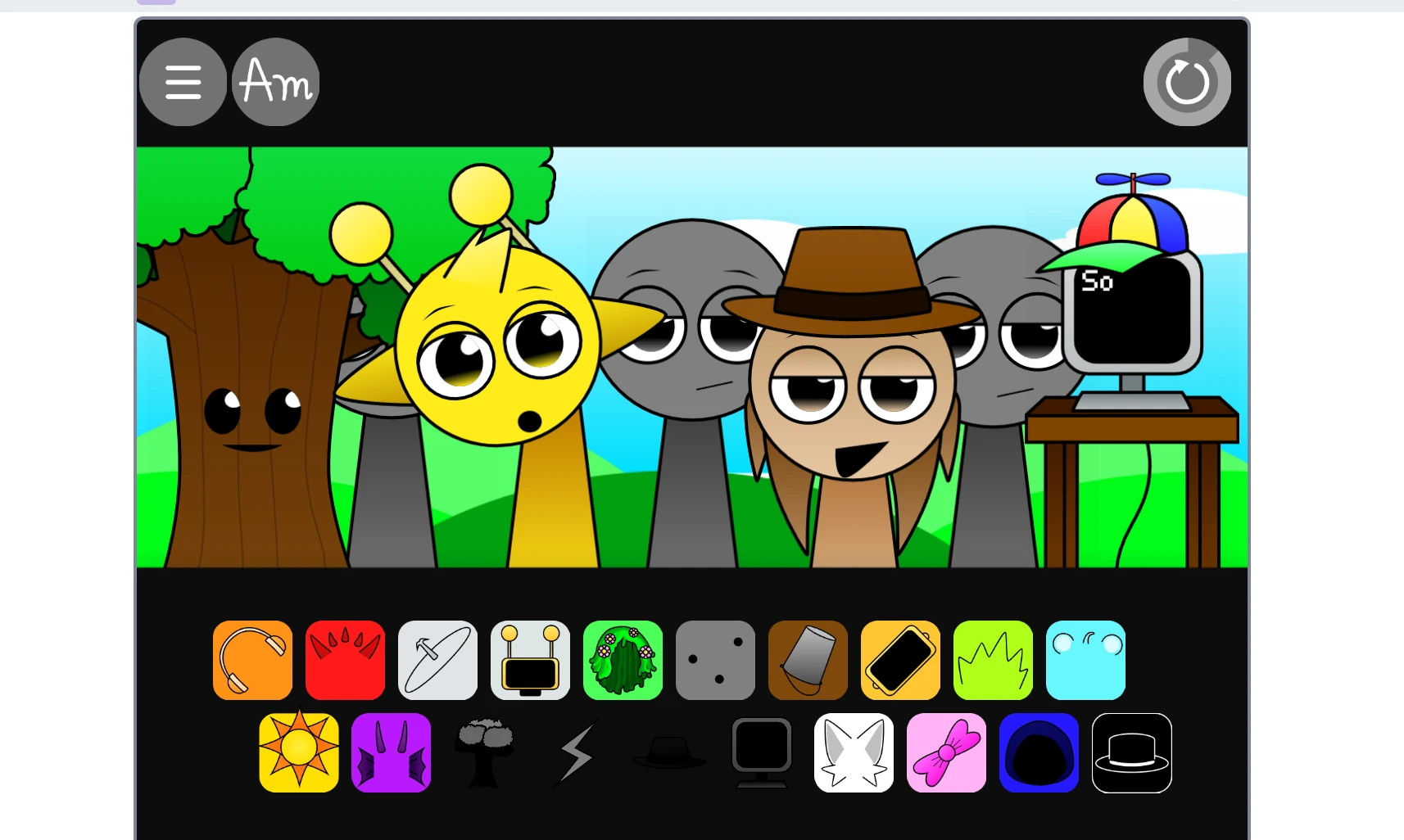
Task: Select the yellow phone sound tile
Action: (x=900, y=661)
